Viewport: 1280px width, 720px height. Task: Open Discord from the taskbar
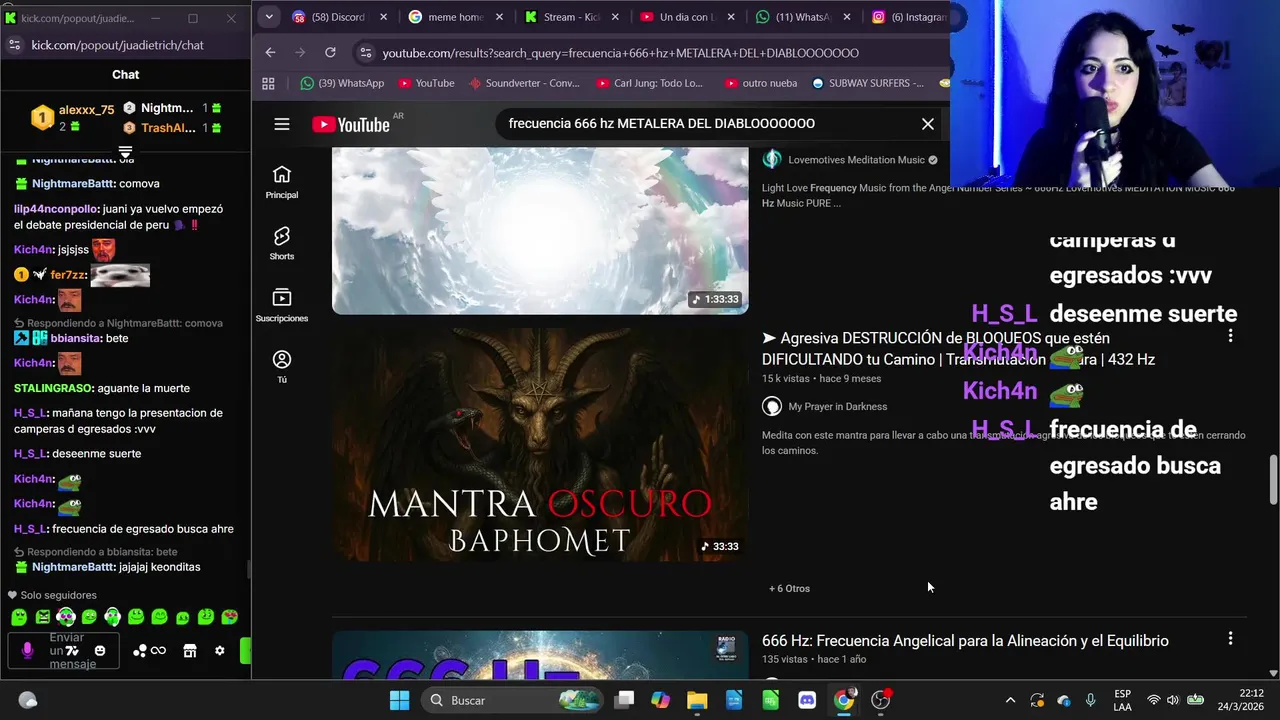click(807, 700)
